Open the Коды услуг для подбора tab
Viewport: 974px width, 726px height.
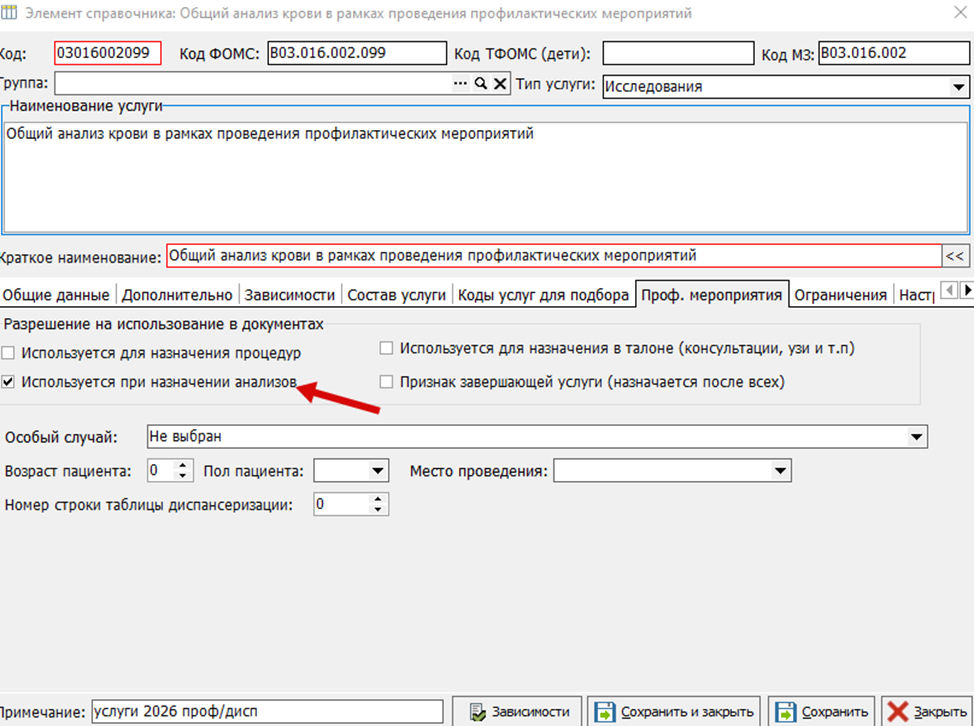pos(544,295)
